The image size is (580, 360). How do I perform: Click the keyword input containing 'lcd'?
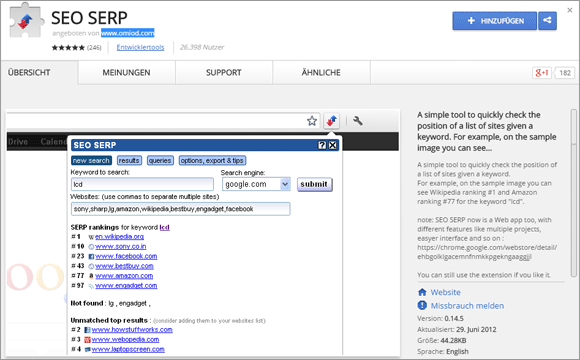(142, 184)
